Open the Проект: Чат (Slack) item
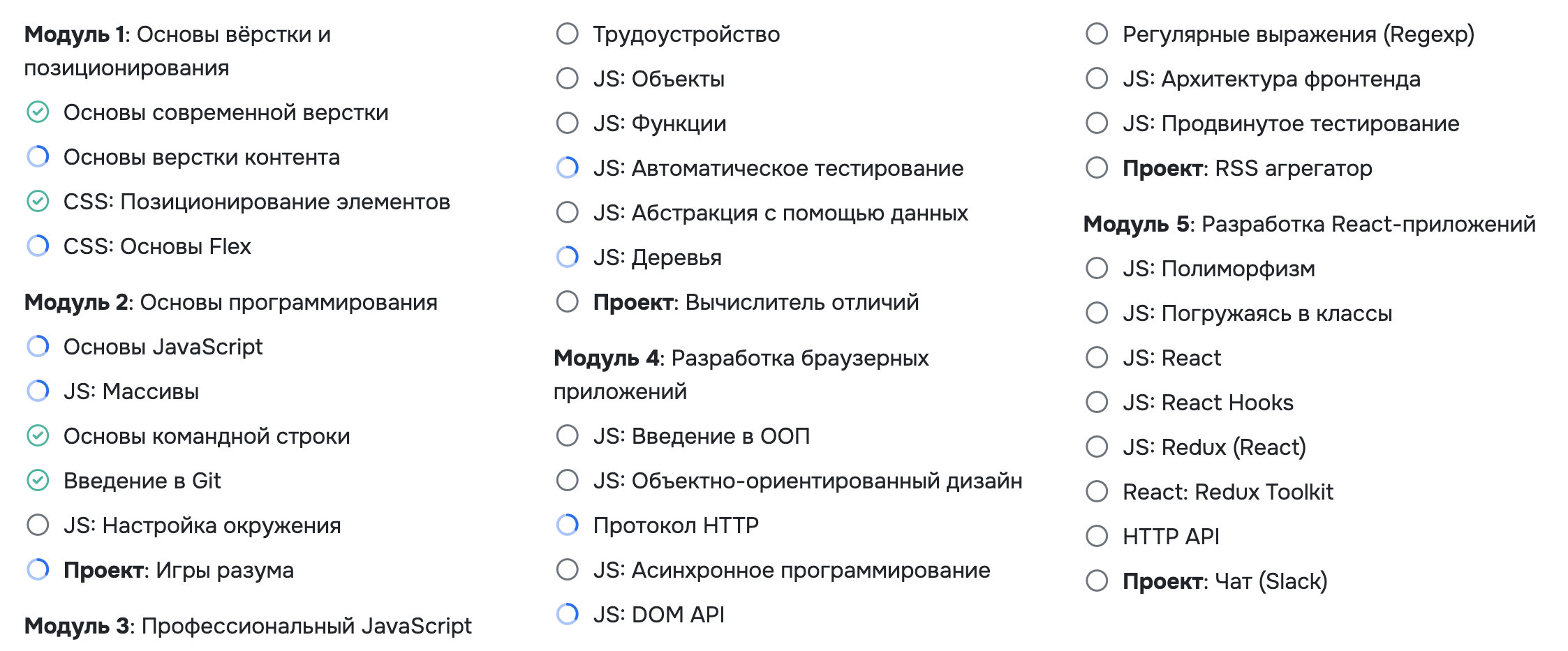 click(x=1225, y=581)
